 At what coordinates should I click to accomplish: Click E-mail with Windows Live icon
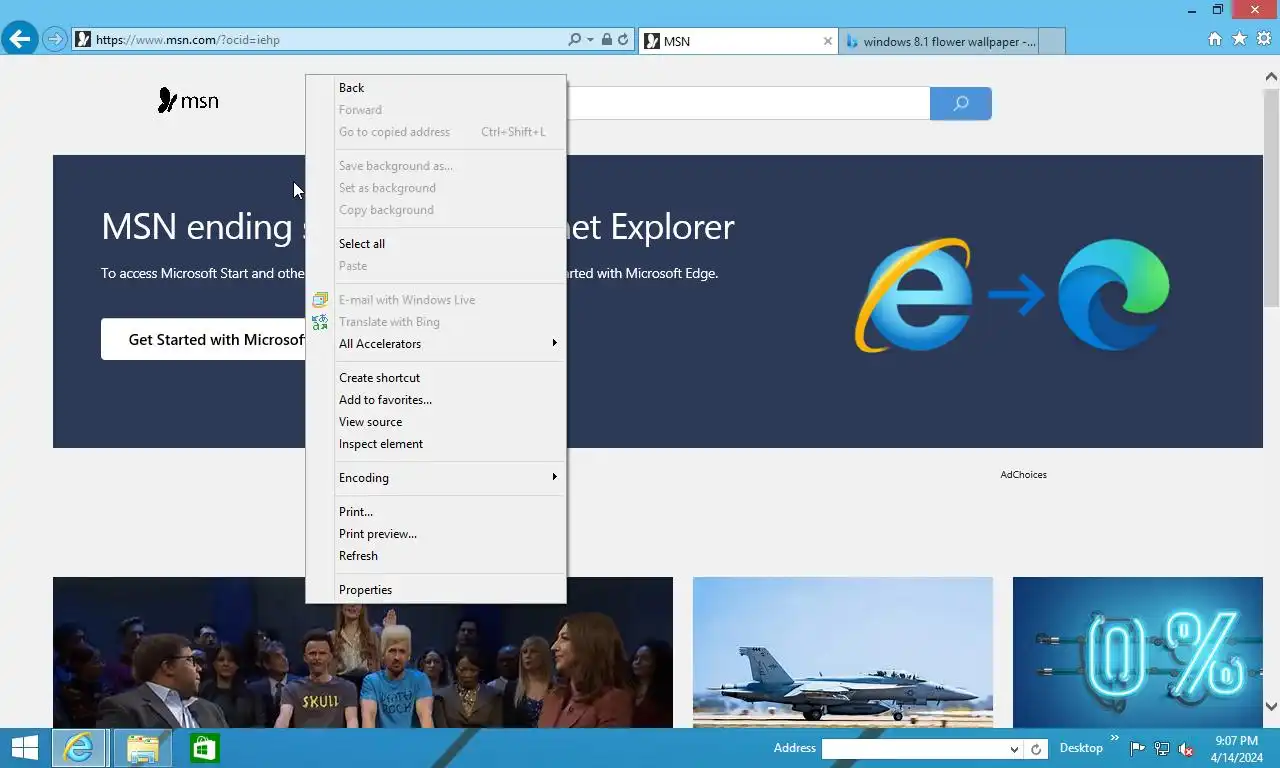pyautogui.click(x=320, y=300)
